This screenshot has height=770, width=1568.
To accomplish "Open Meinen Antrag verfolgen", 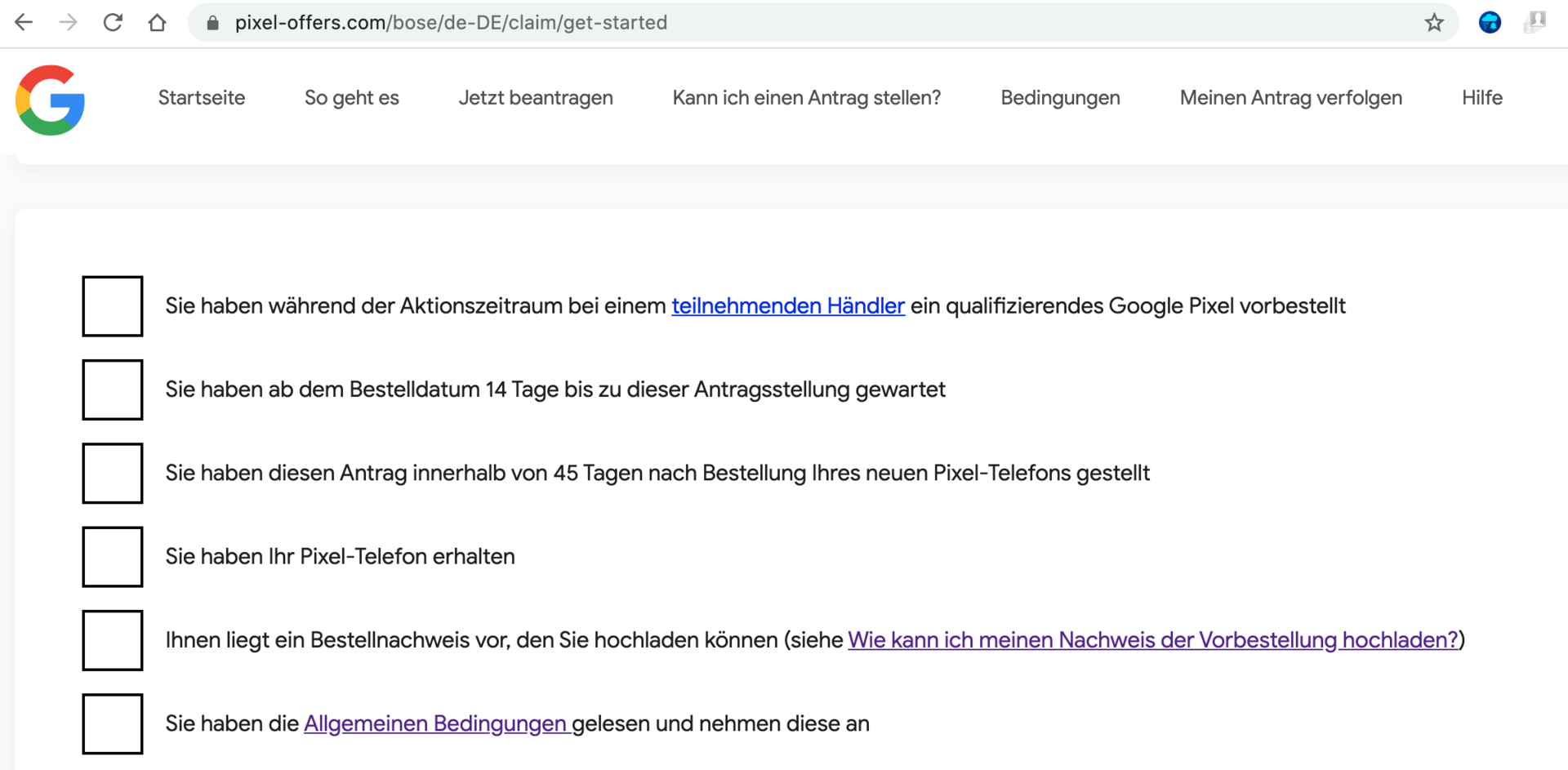I will pos(1291,98).
